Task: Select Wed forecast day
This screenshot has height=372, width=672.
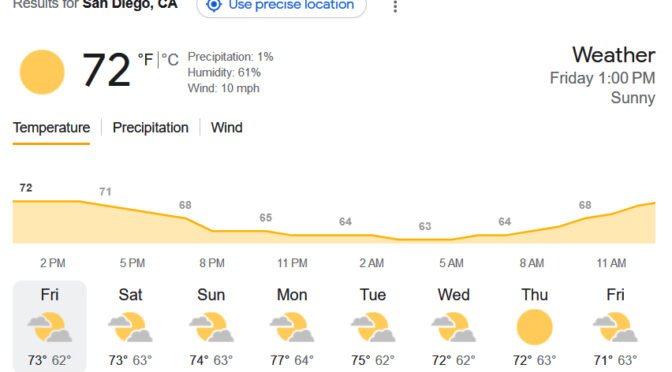Action: 453,327
